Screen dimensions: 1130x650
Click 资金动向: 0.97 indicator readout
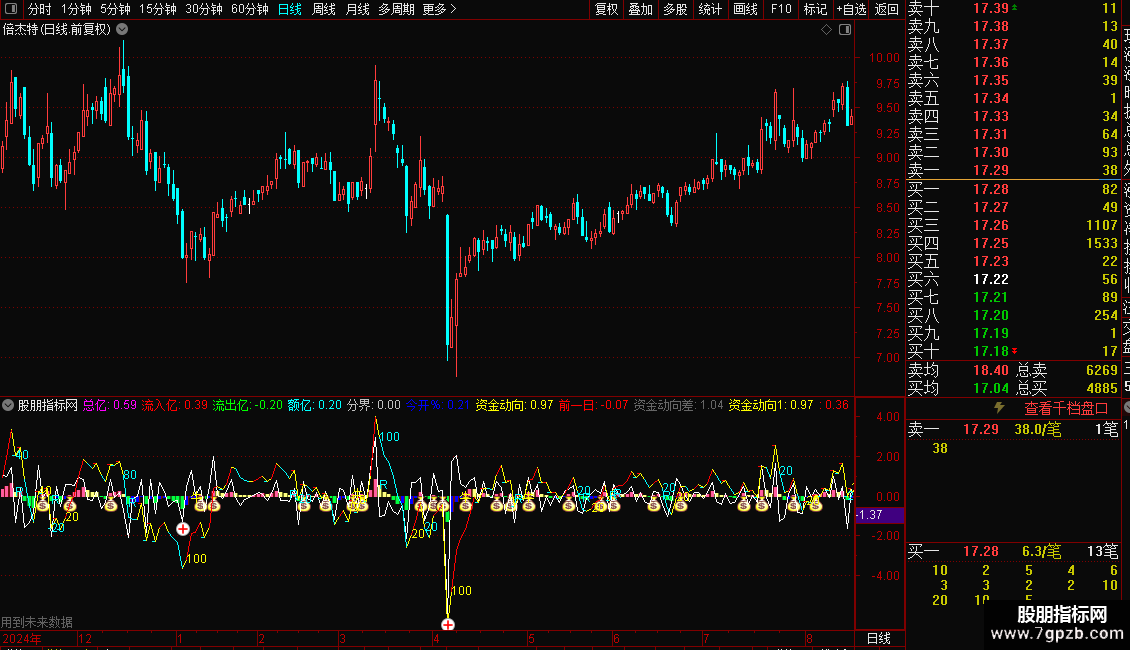pos(514,405)
